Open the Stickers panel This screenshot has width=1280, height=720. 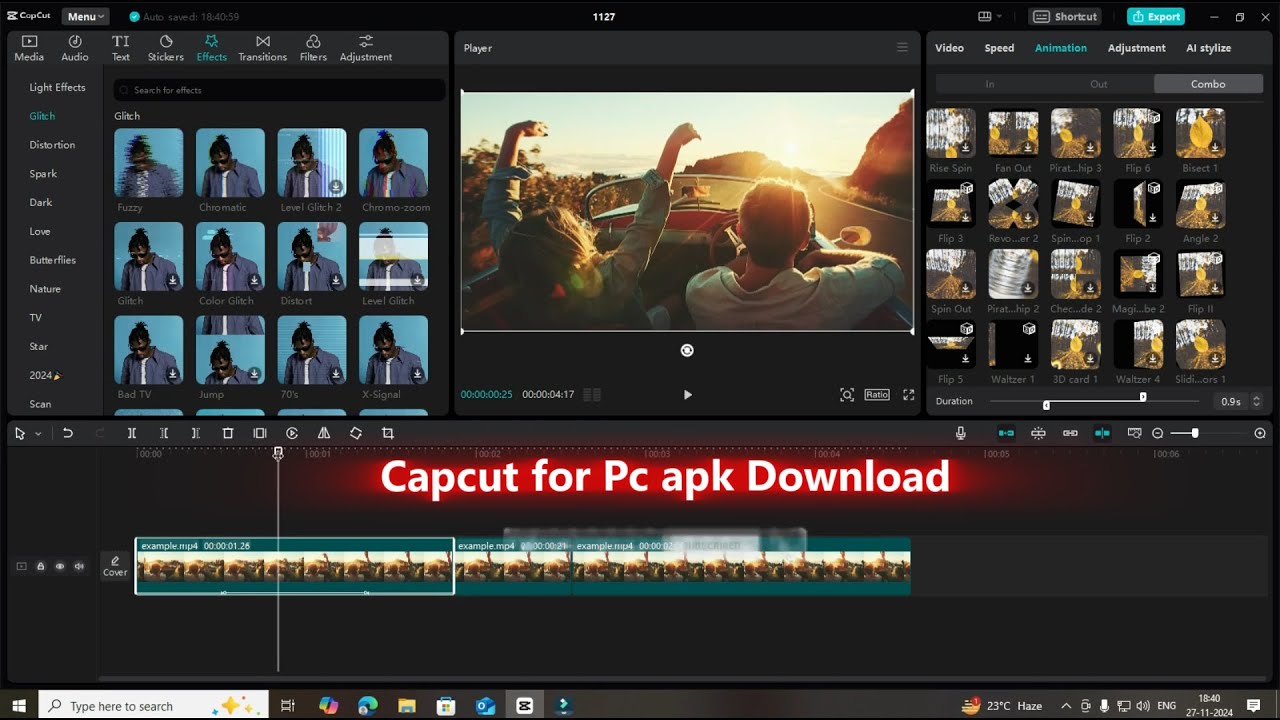click(x=166, y=47)
